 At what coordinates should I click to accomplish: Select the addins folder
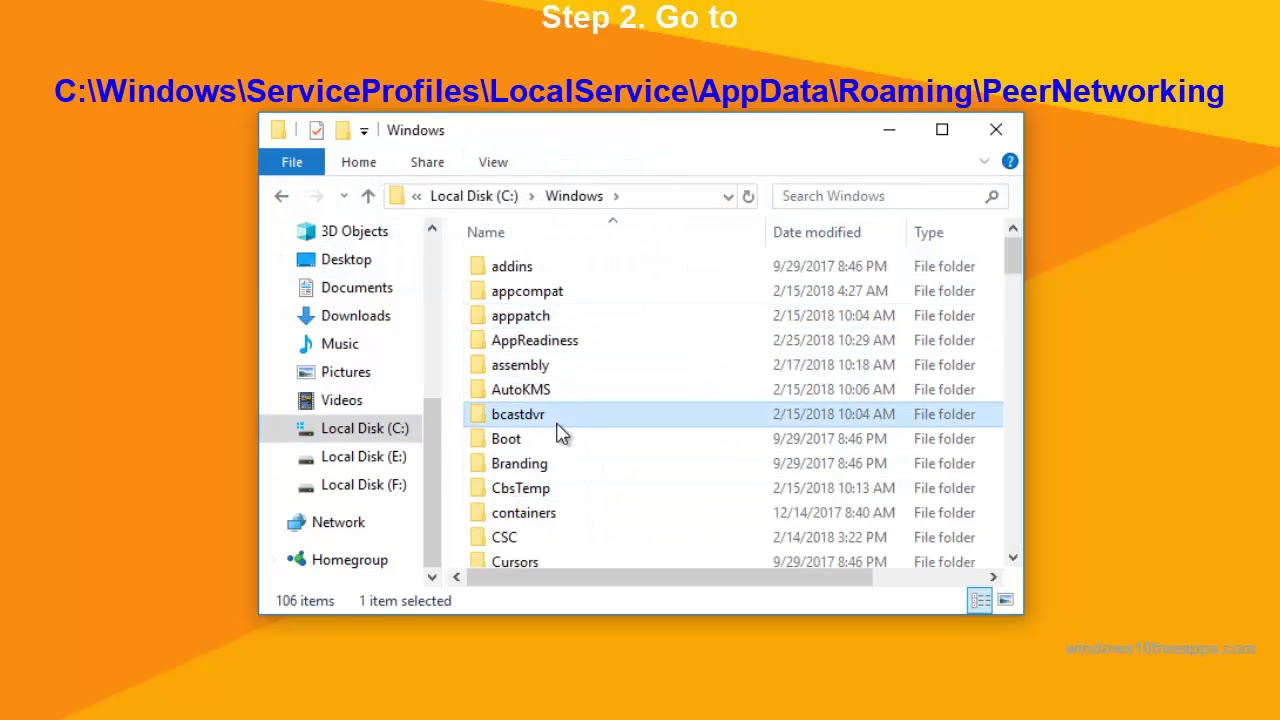coord(512,266)
